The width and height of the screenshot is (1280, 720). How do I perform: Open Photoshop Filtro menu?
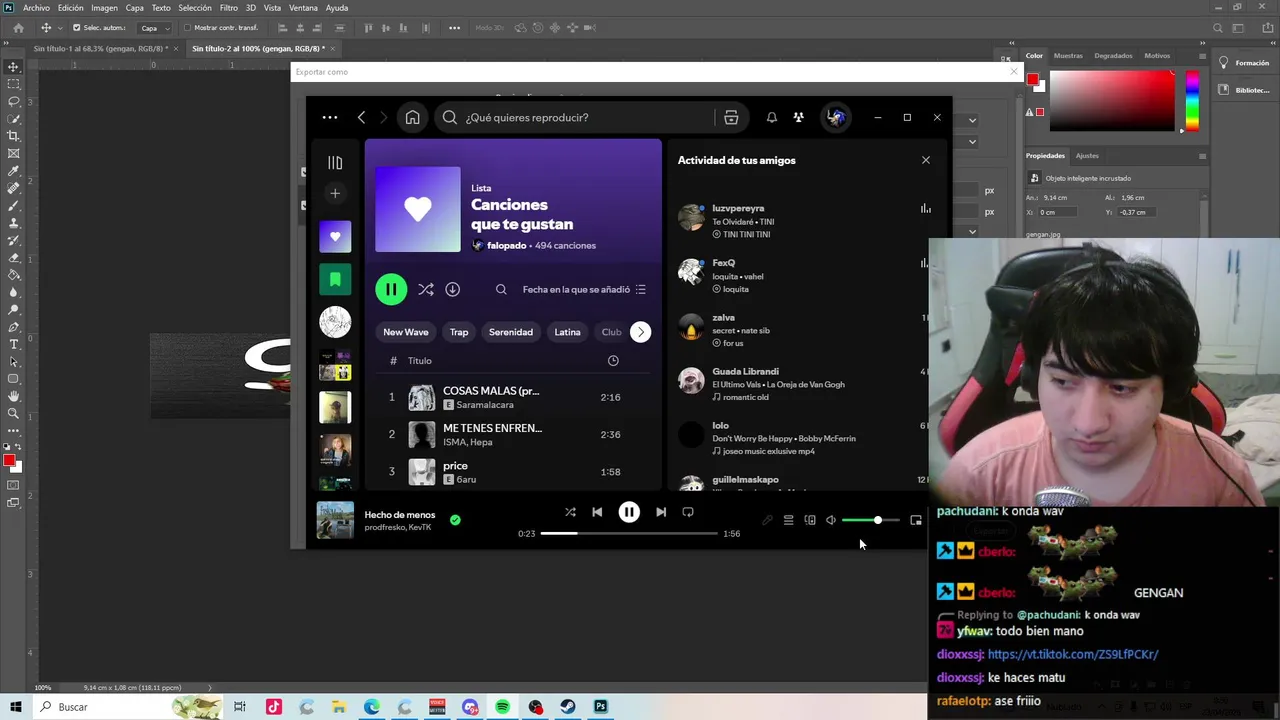coord(229,8)
